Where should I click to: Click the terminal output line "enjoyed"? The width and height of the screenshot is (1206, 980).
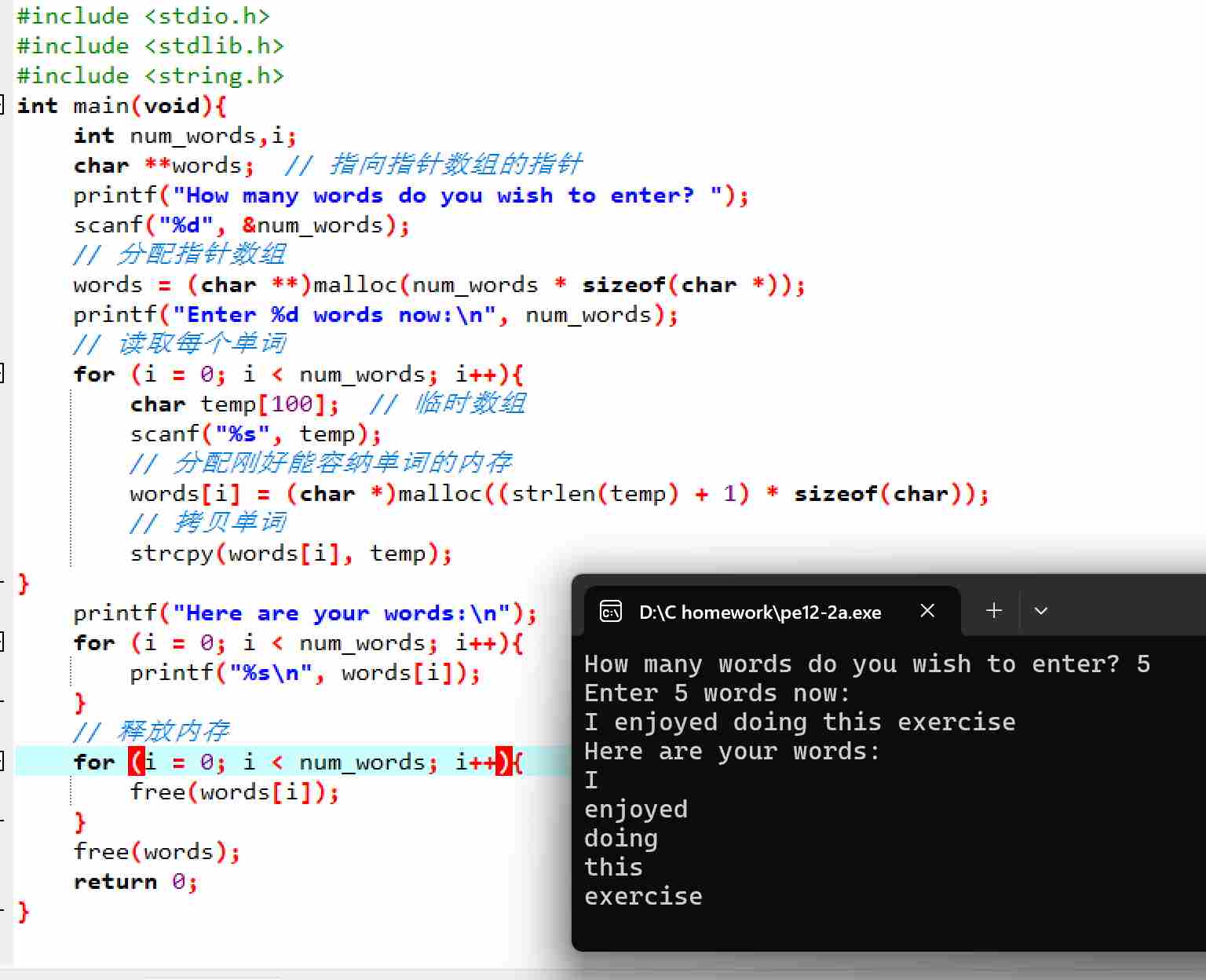click(636, 810)
